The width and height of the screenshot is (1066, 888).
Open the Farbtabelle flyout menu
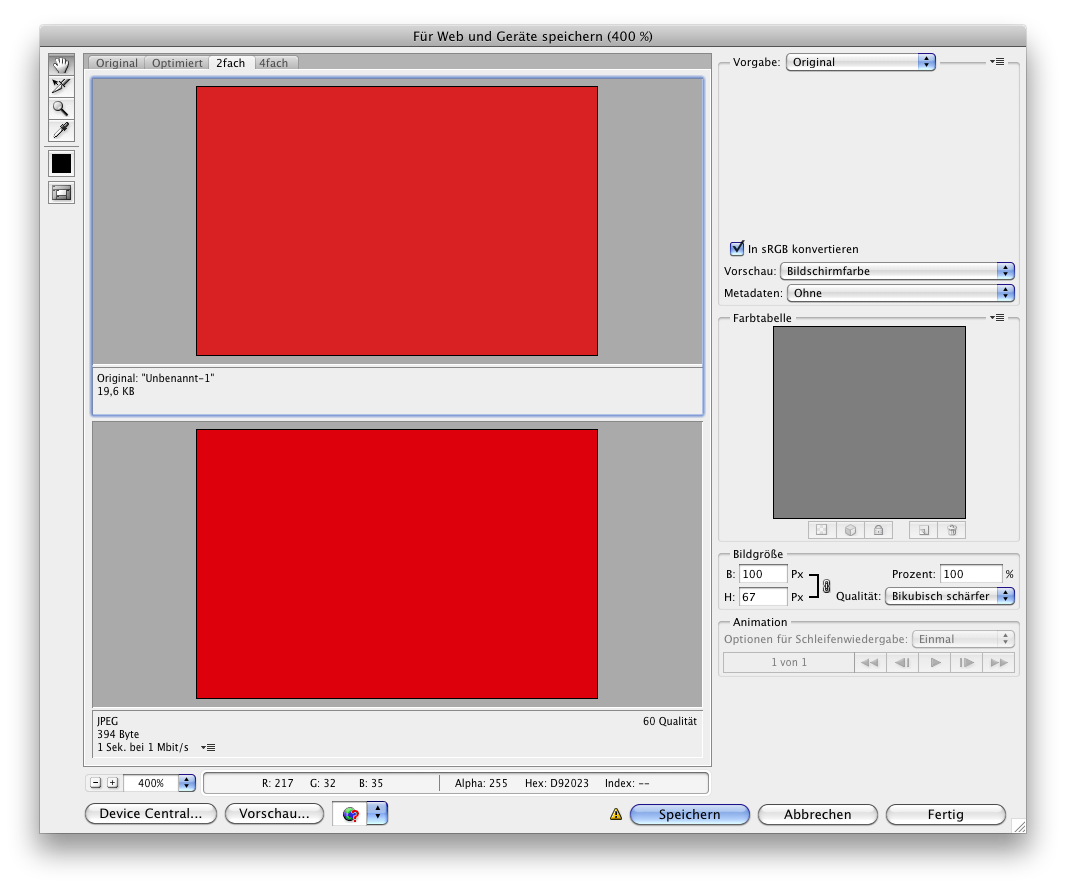pos(997,318)
